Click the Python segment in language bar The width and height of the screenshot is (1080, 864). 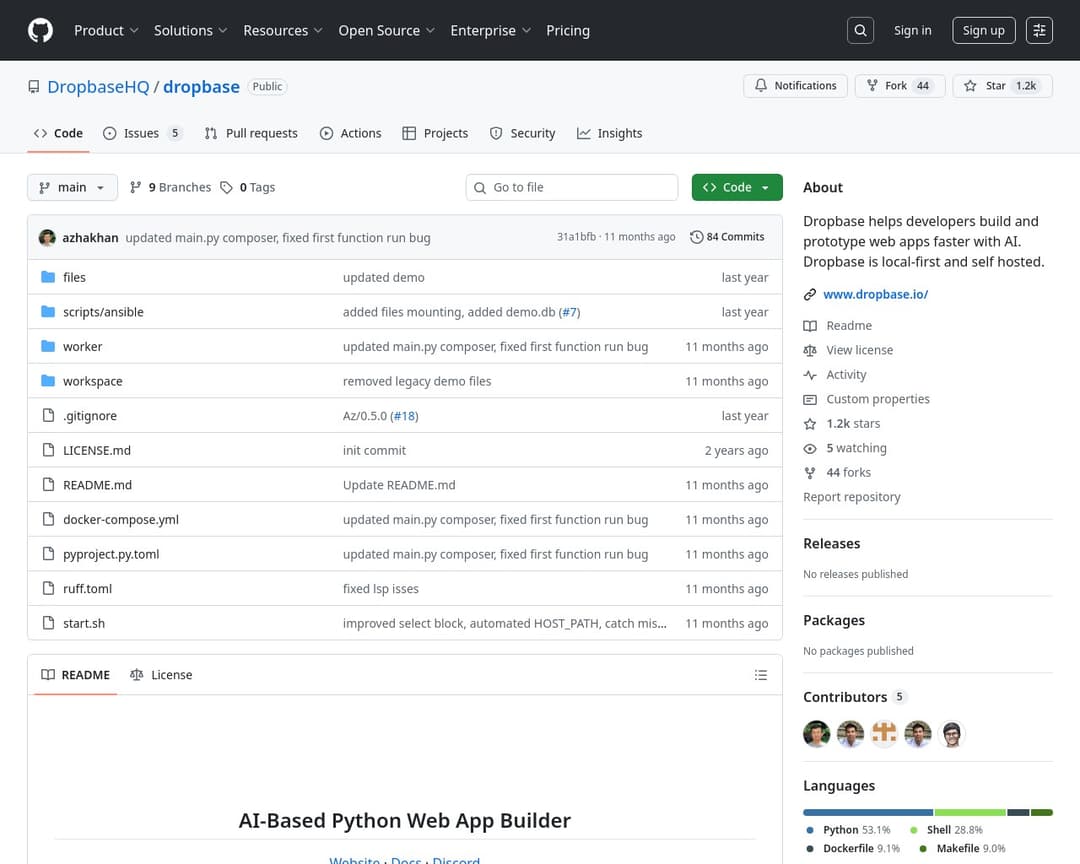(867, 812)
